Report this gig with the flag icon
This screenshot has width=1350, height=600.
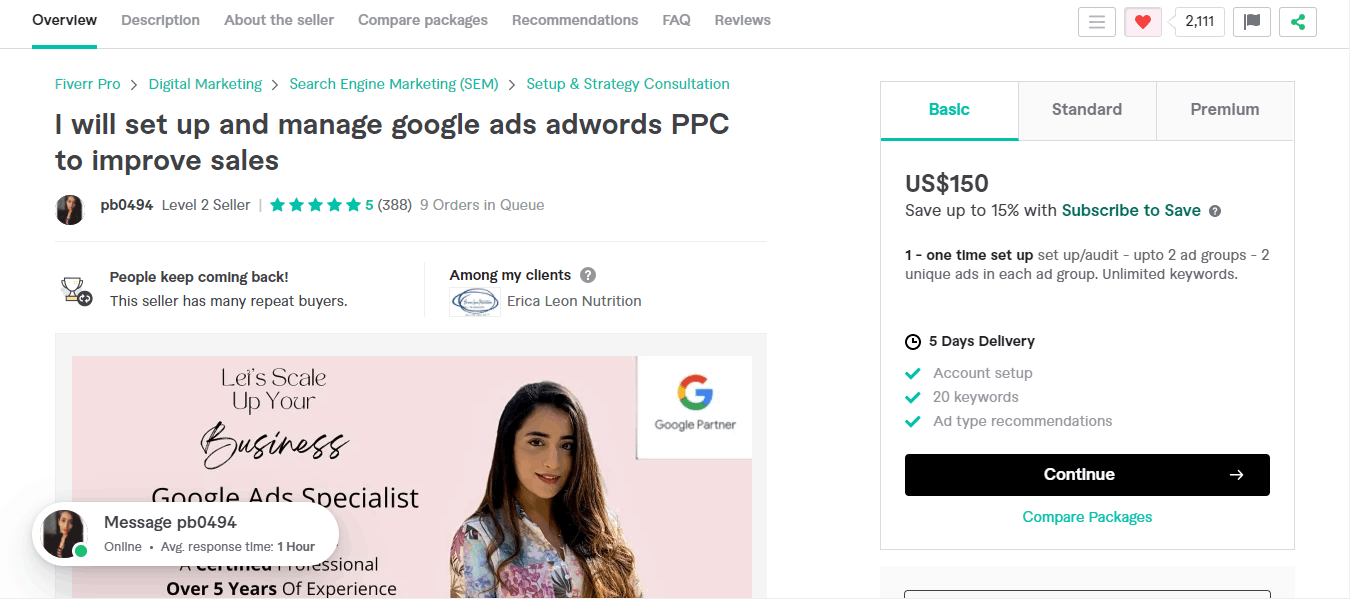1252,22
